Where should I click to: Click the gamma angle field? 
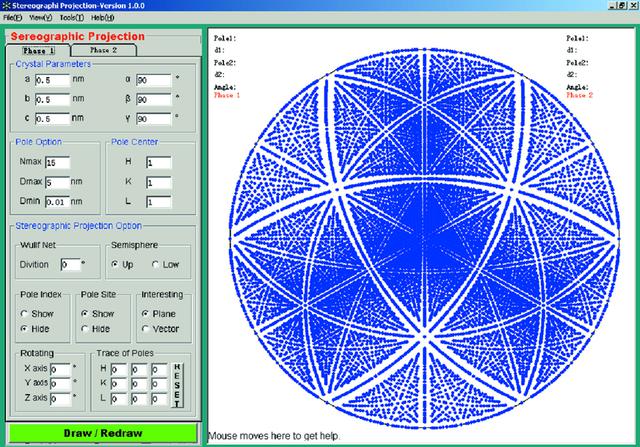(153, 119)
